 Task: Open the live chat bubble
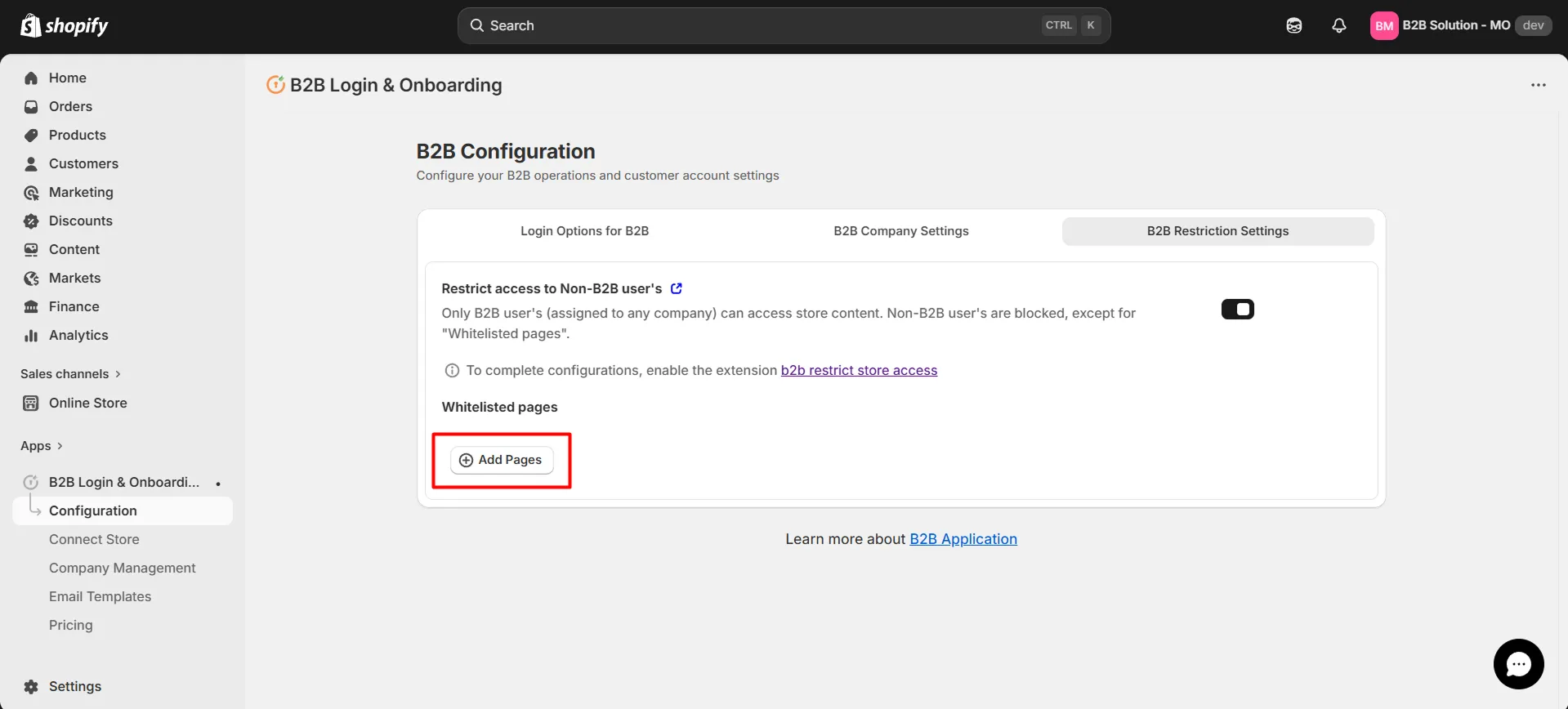point(1518,664)
